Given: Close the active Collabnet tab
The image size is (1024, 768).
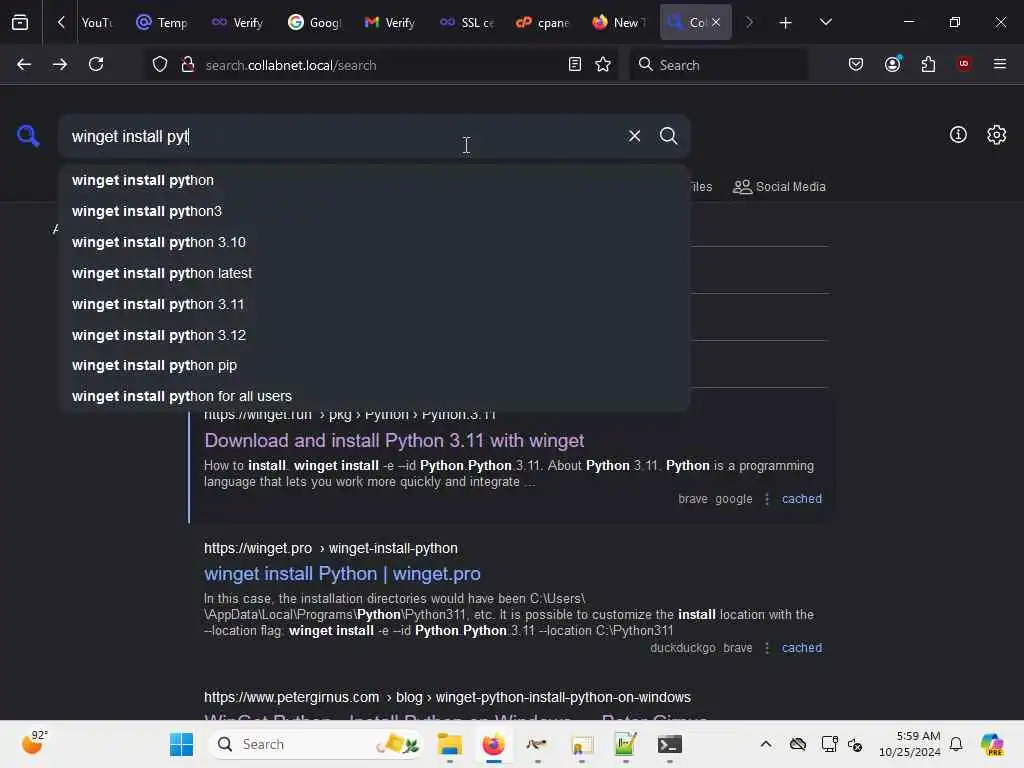Looking at the screenshot, I should 716,22.
